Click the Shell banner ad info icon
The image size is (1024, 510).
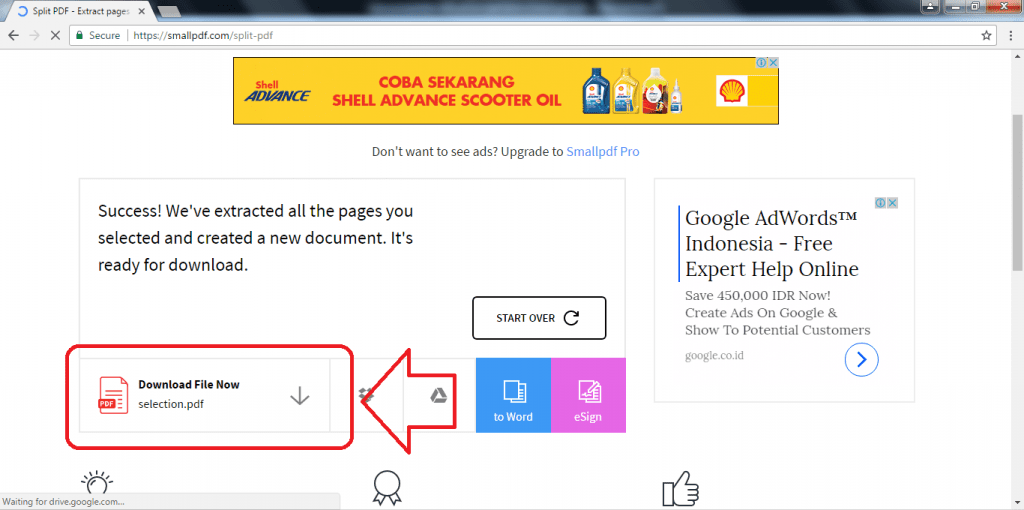(x=761, y=63)
